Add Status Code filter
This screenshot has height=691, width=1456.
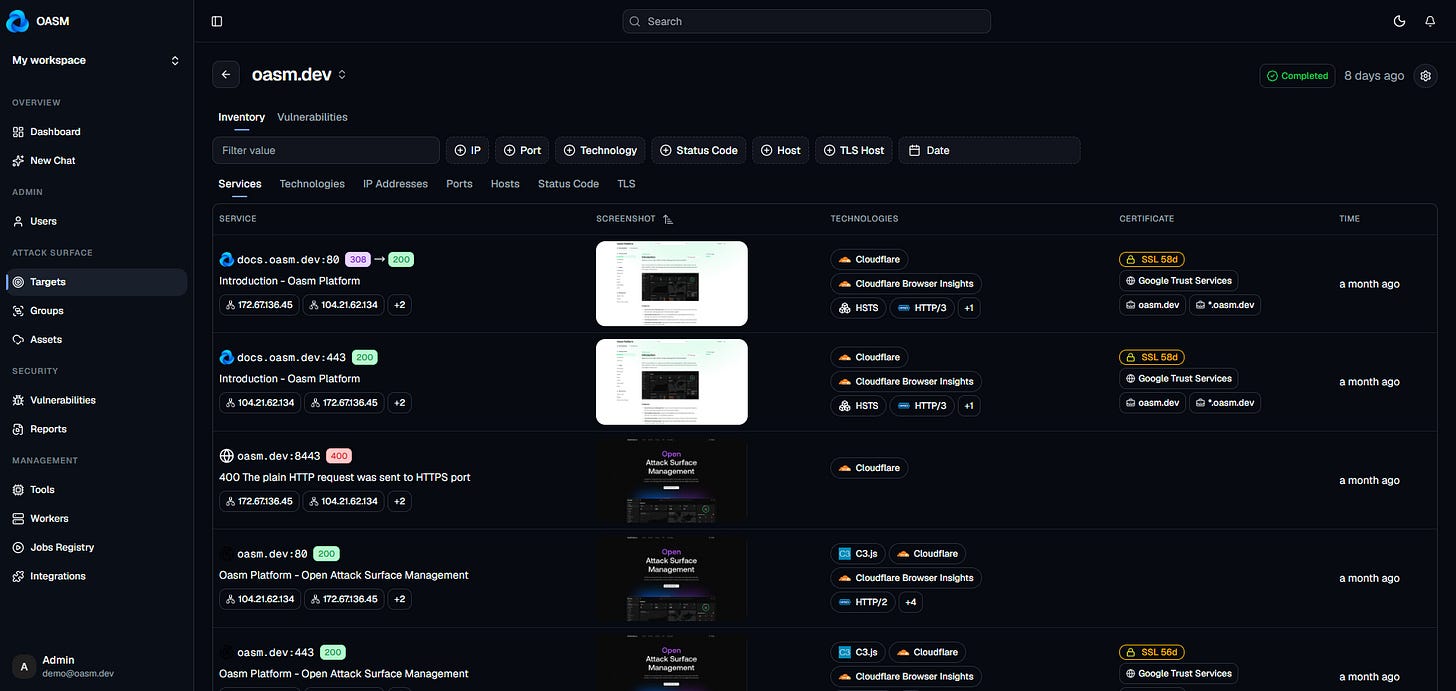(699, 150)
